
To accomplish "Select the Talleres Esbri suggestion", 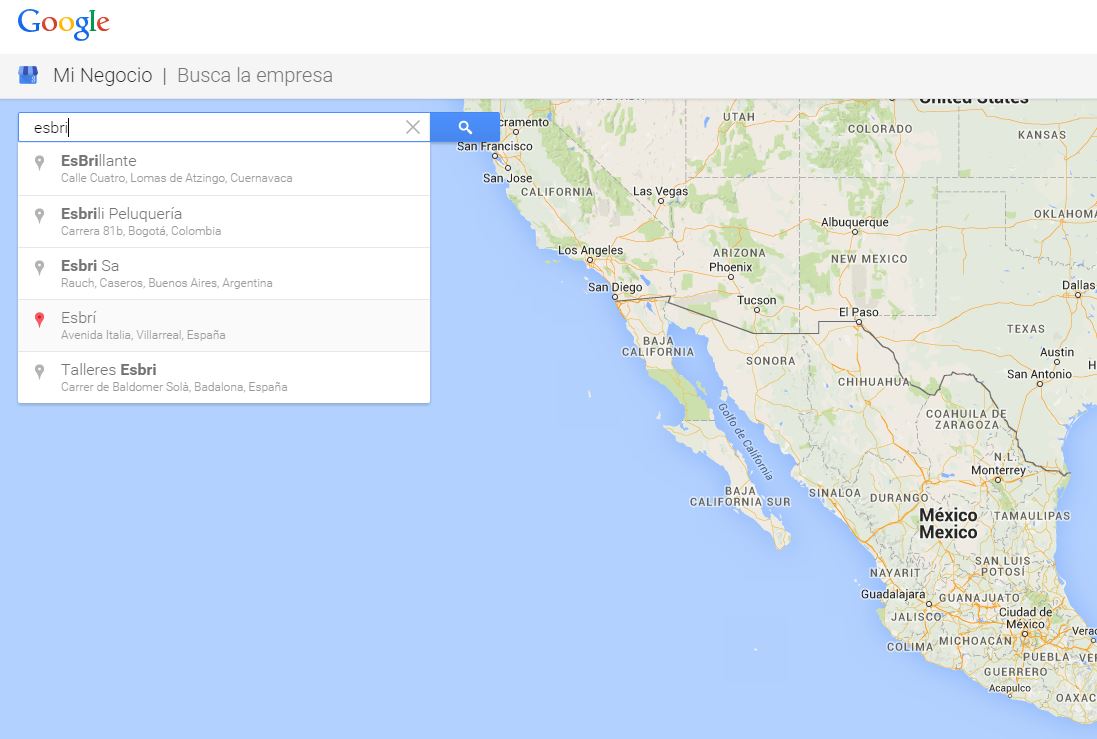I will (x=224, y=377).
